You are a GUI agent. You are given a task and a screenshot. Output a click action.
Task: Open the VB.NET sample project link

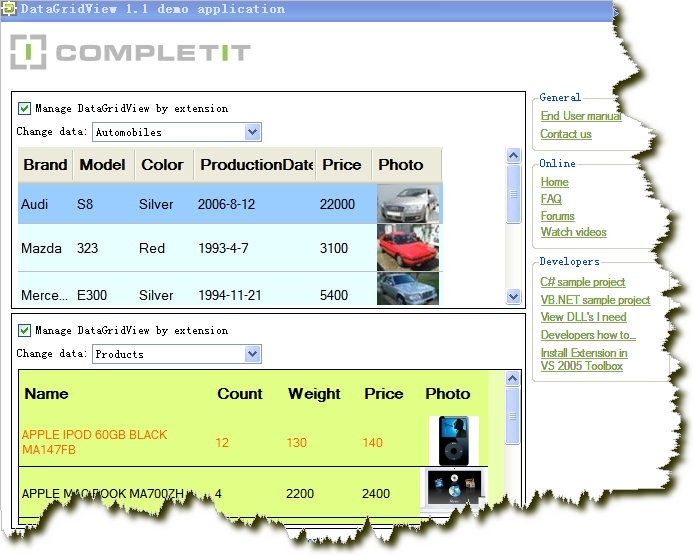(595, 300)
